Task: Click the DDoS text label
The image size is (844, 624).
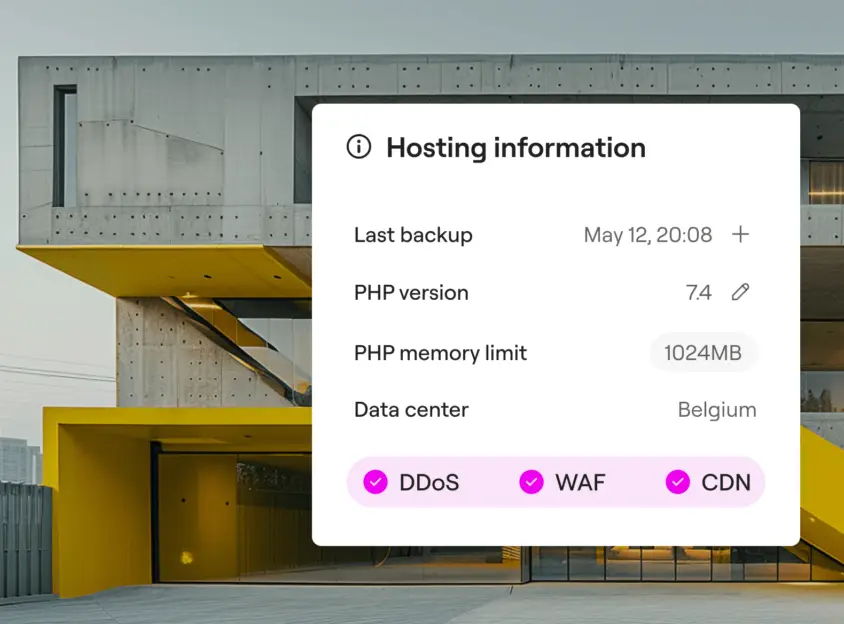Action: coord(429,482)
